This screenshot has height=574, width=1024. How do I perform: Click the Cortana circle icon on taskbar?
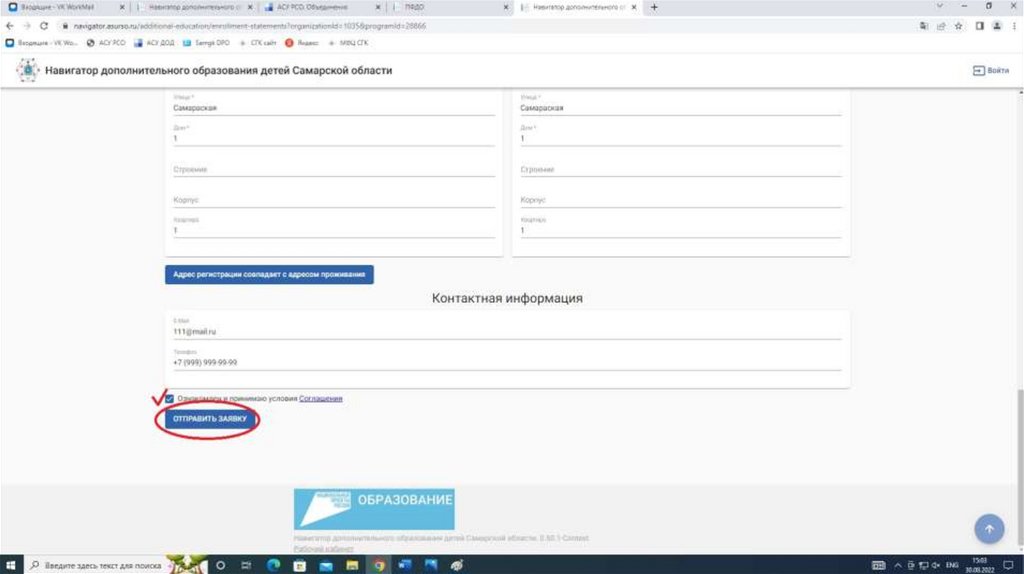[220, 565]
